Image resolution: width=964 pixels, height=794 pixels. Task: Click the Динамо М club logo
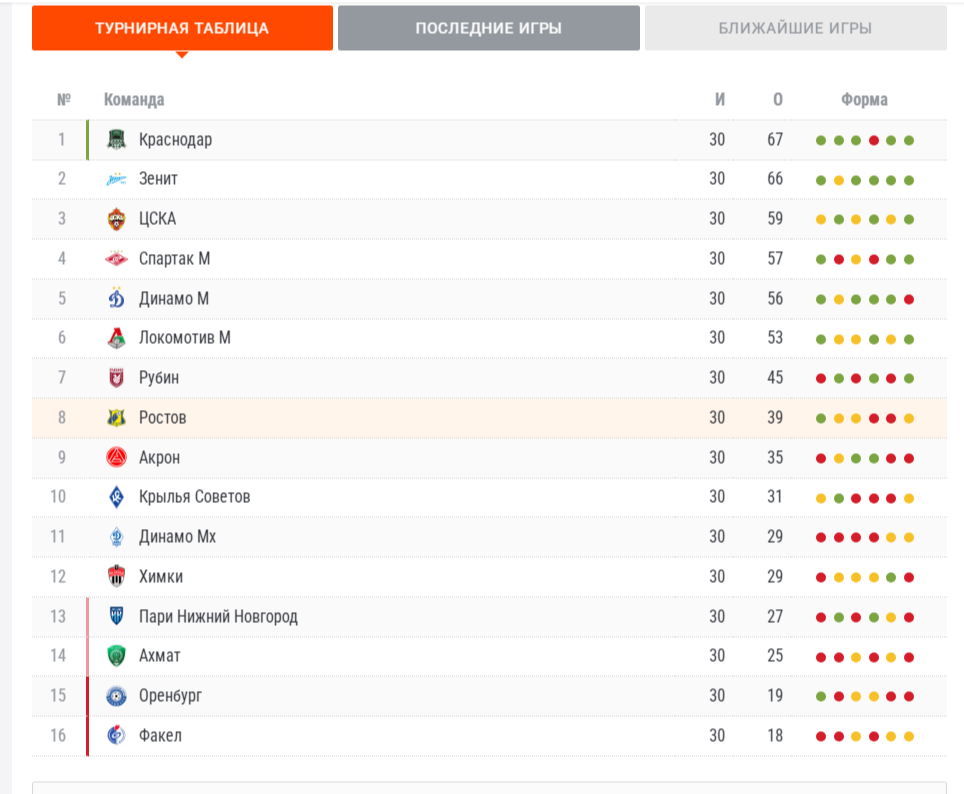pyautogui.click(x=117, y=298)
